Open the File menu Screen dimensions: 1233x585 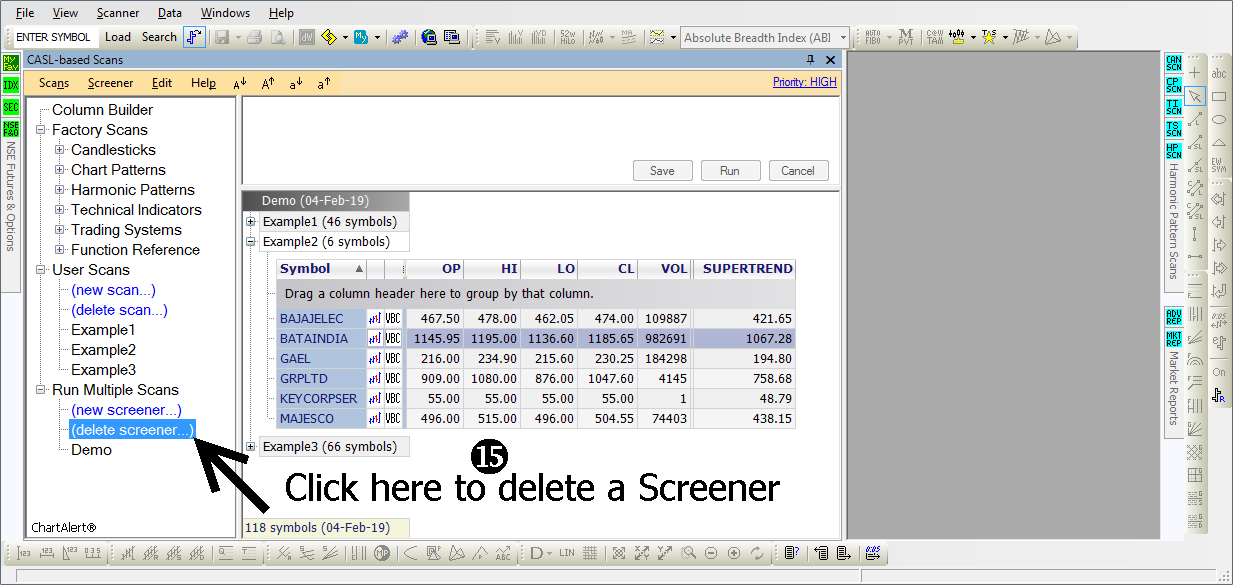[25, 13]
